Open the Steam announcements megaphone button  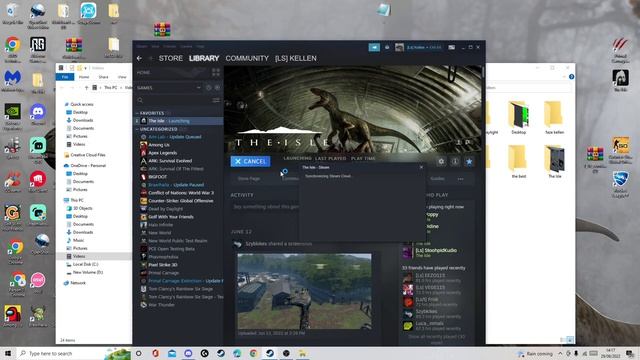374,47
